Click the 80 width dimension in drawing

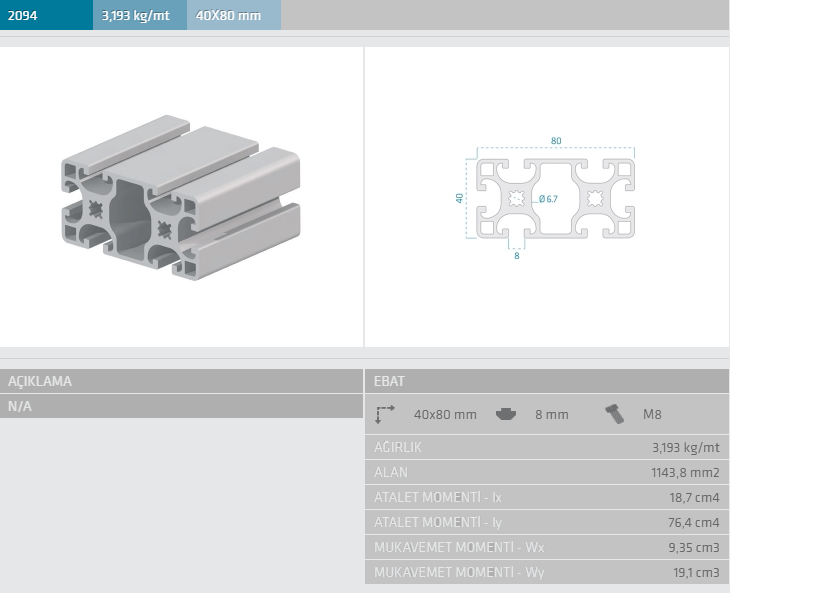pos(555,140)
